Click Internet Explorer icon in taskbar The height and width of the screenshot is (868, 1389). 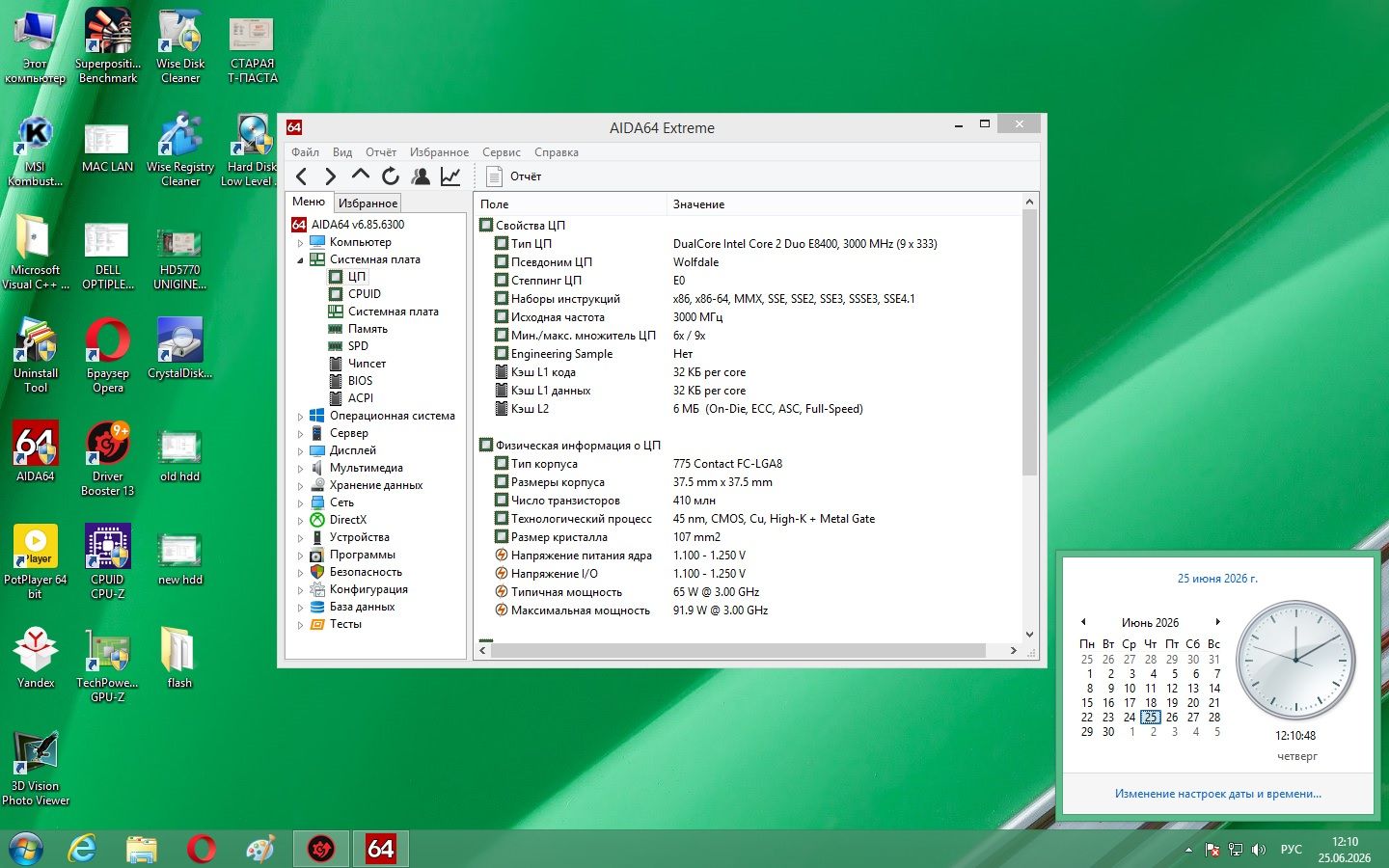point(83,849)
